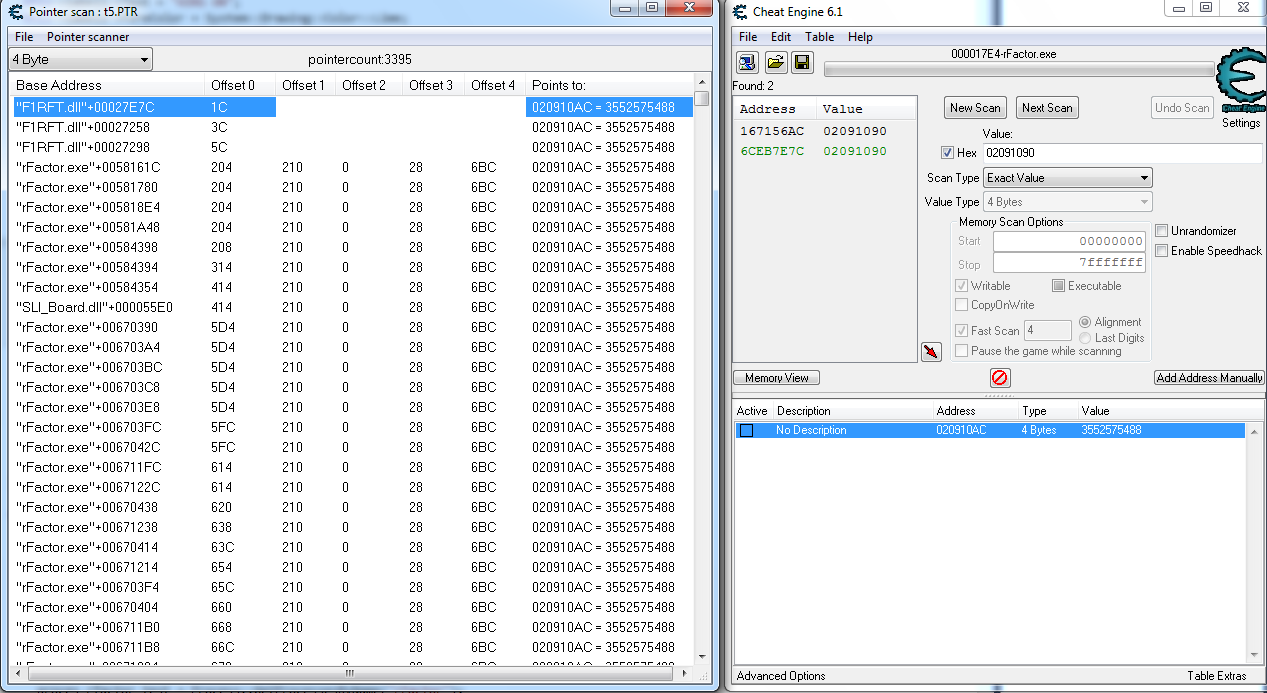This screenshot has width=1267, height=693.
Task: Enable the Unrandomizer checkbox
Action: (x=1162, y=231)
